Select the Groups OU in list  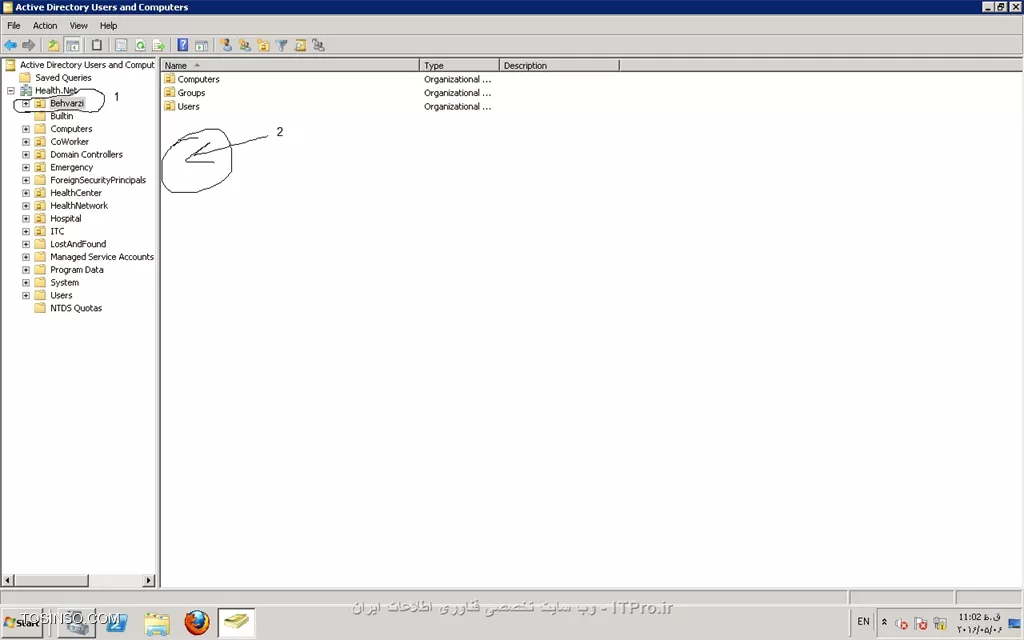point(191,93)
